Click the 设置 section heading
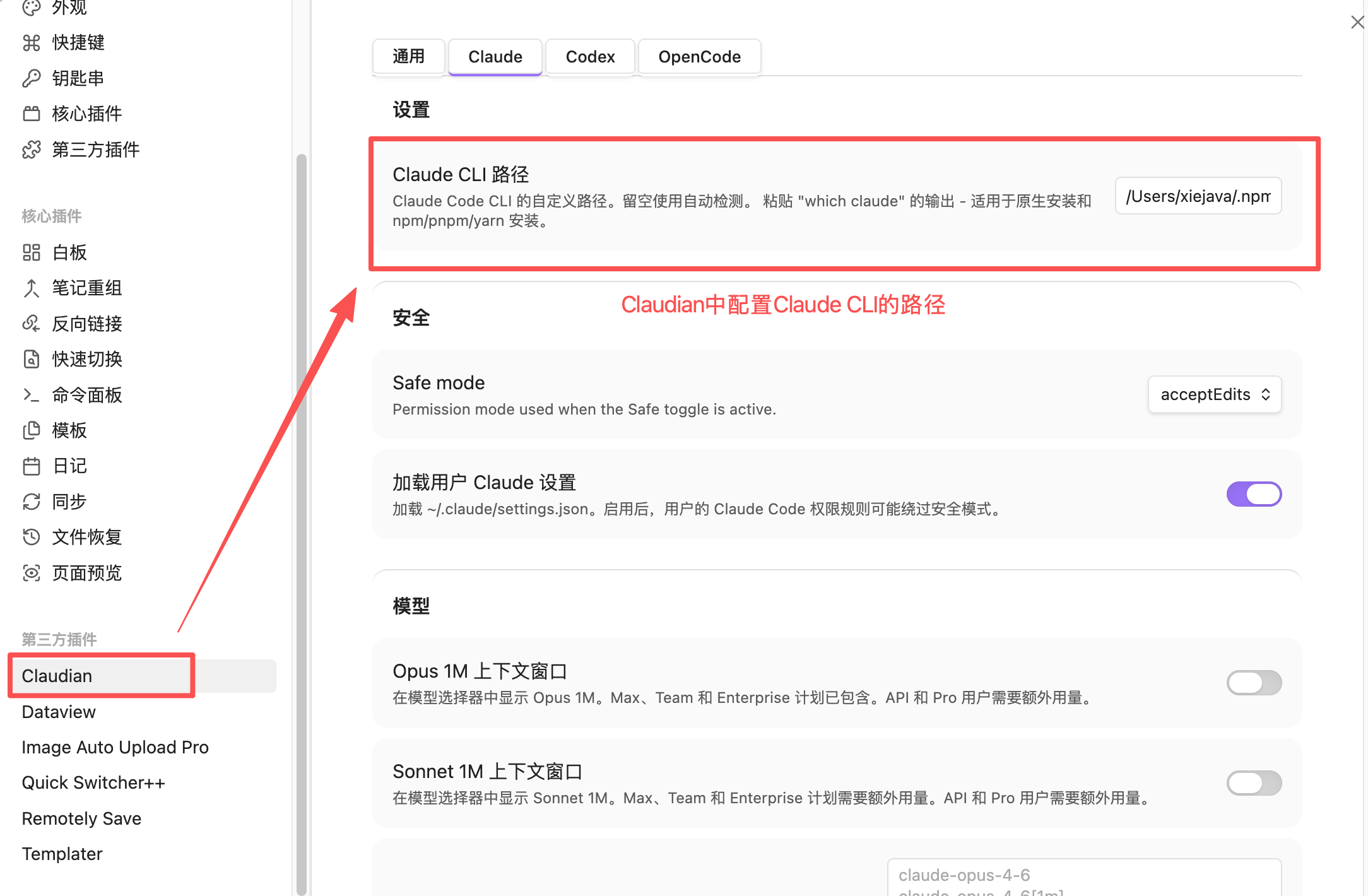This screenshot has width=1368, height=896. (411, 110)
